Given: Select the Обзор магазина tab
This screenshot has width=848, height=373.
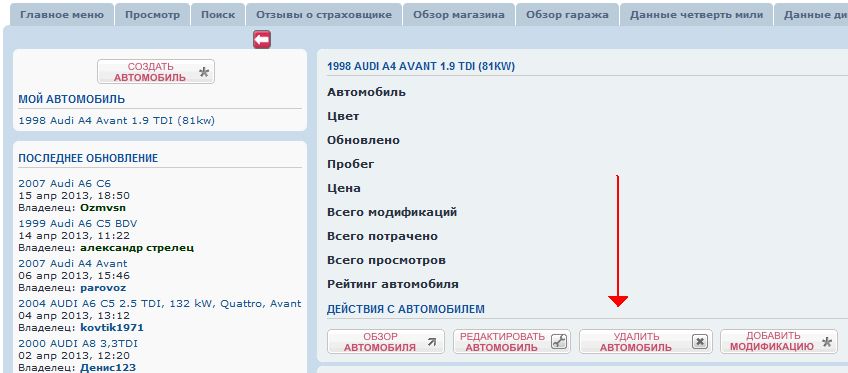Looking at the screenshot, I should point(459,15).
